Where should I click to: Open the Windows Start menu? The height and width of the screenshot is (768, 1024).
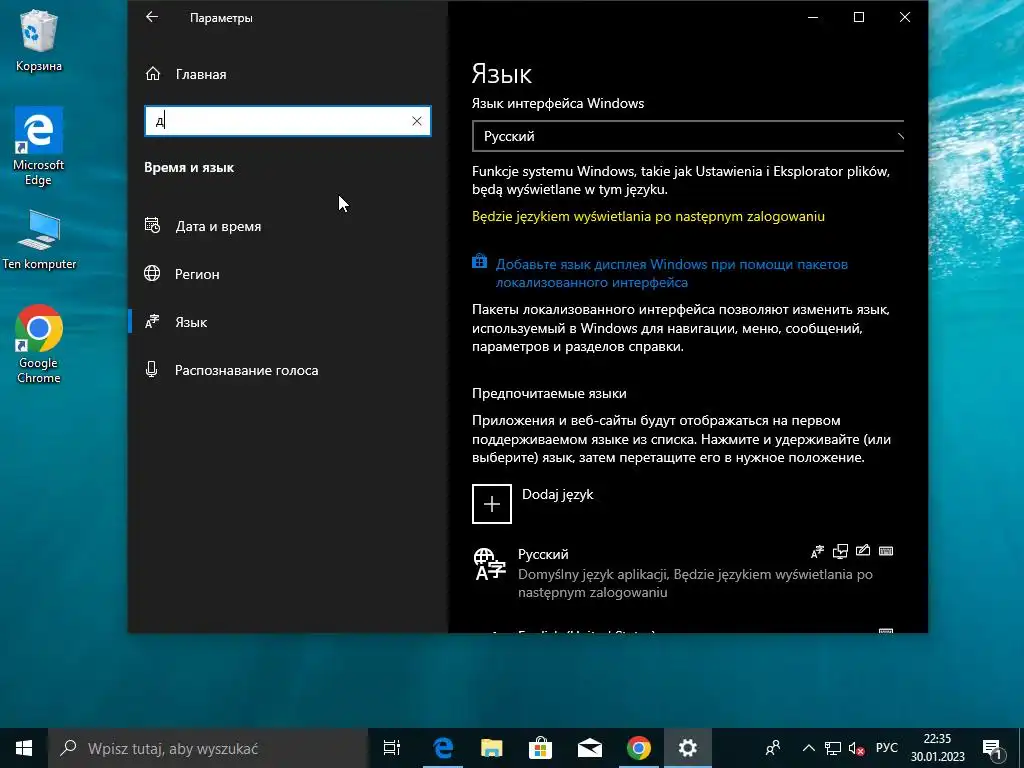pos(24,748)
